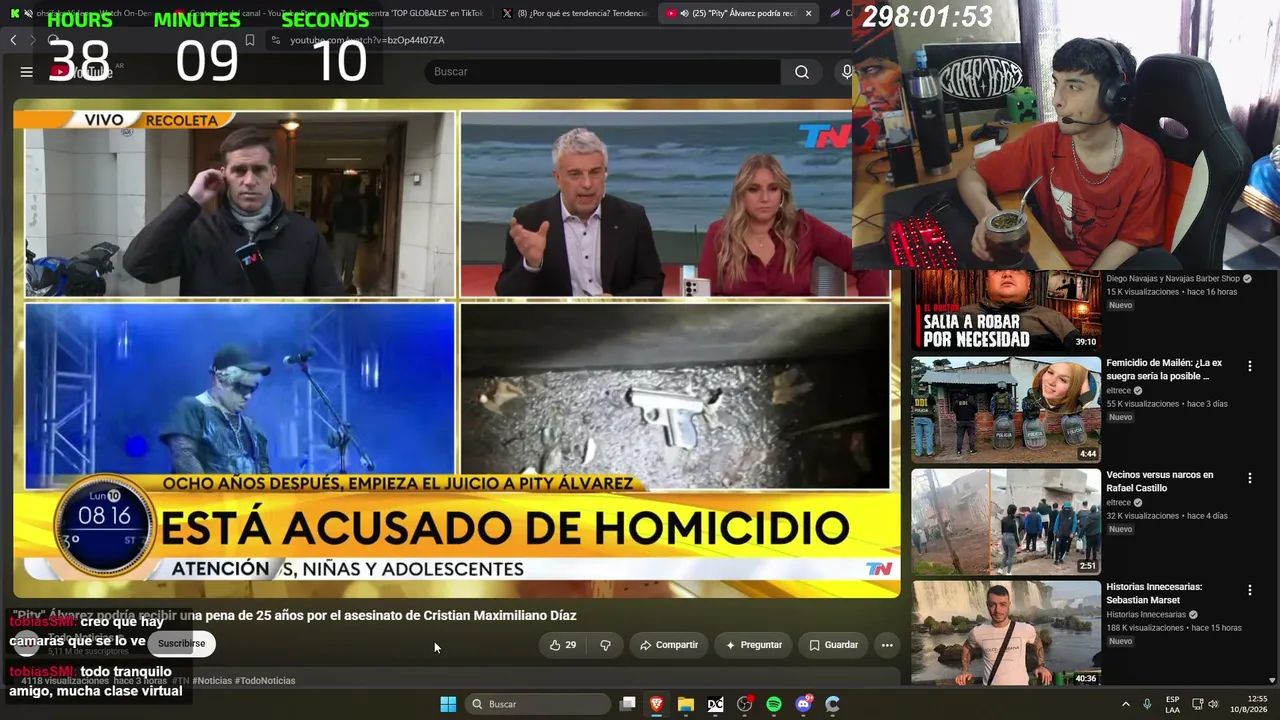The width and height of the screenshot is (1280, 720).
Task: Click the Compartir share button
Action: [x=669, y=645]
